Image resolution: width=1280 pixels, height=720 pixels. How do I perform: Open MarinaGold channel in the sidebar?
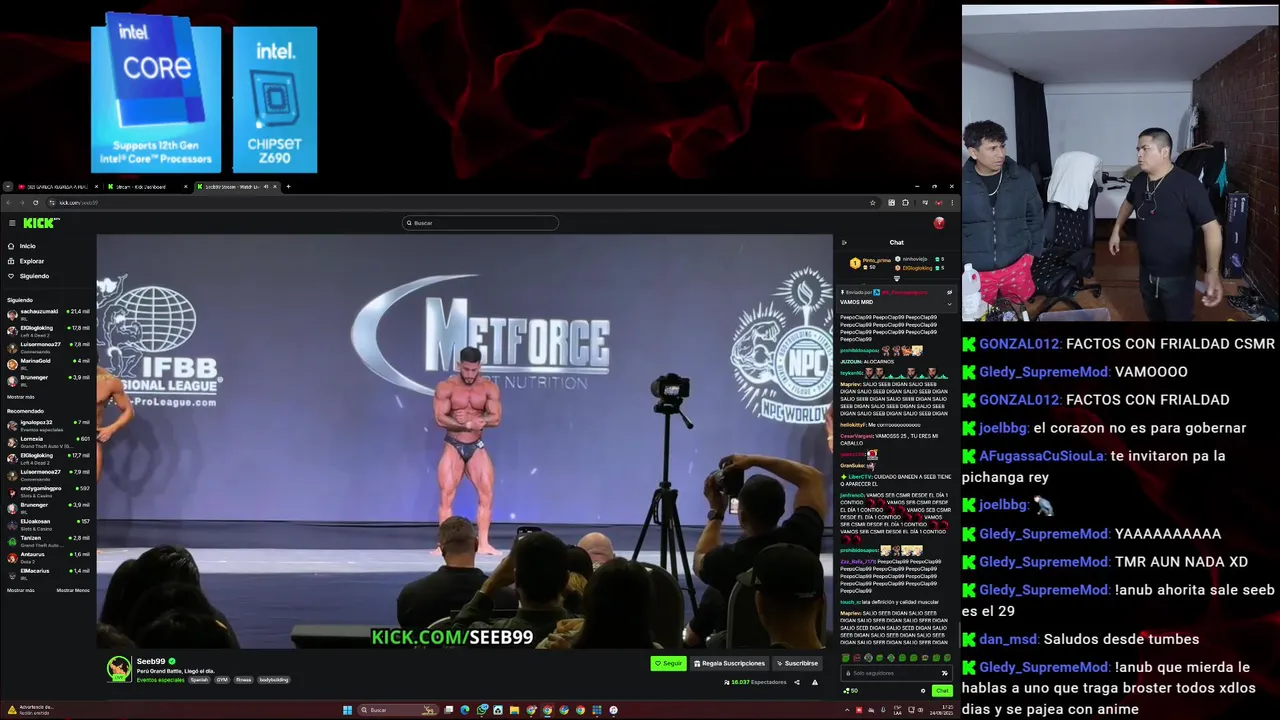48,363
